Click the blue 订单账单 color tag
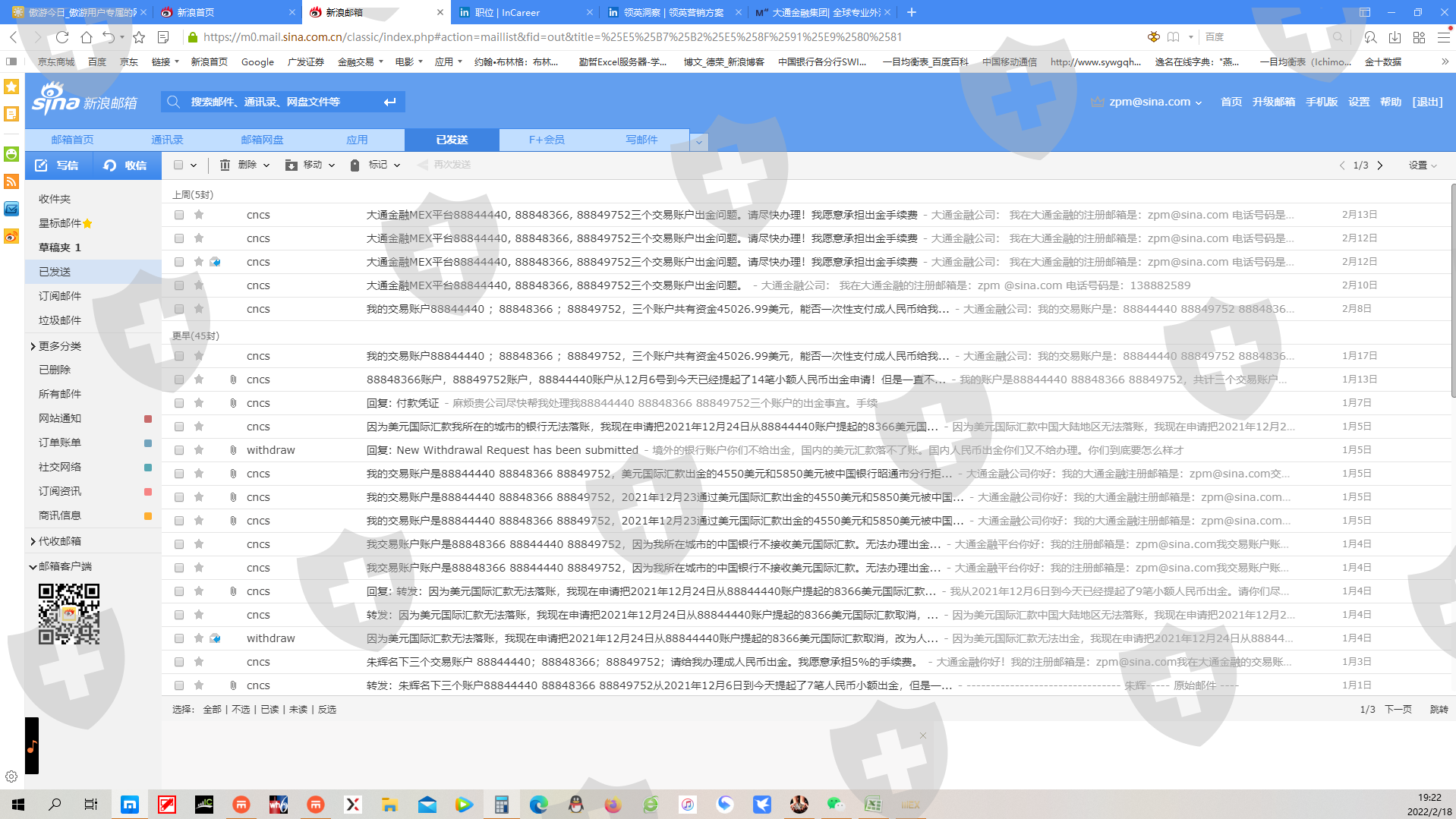The height and width of the screenshot is (819, 1456). [x=148, y=443]
